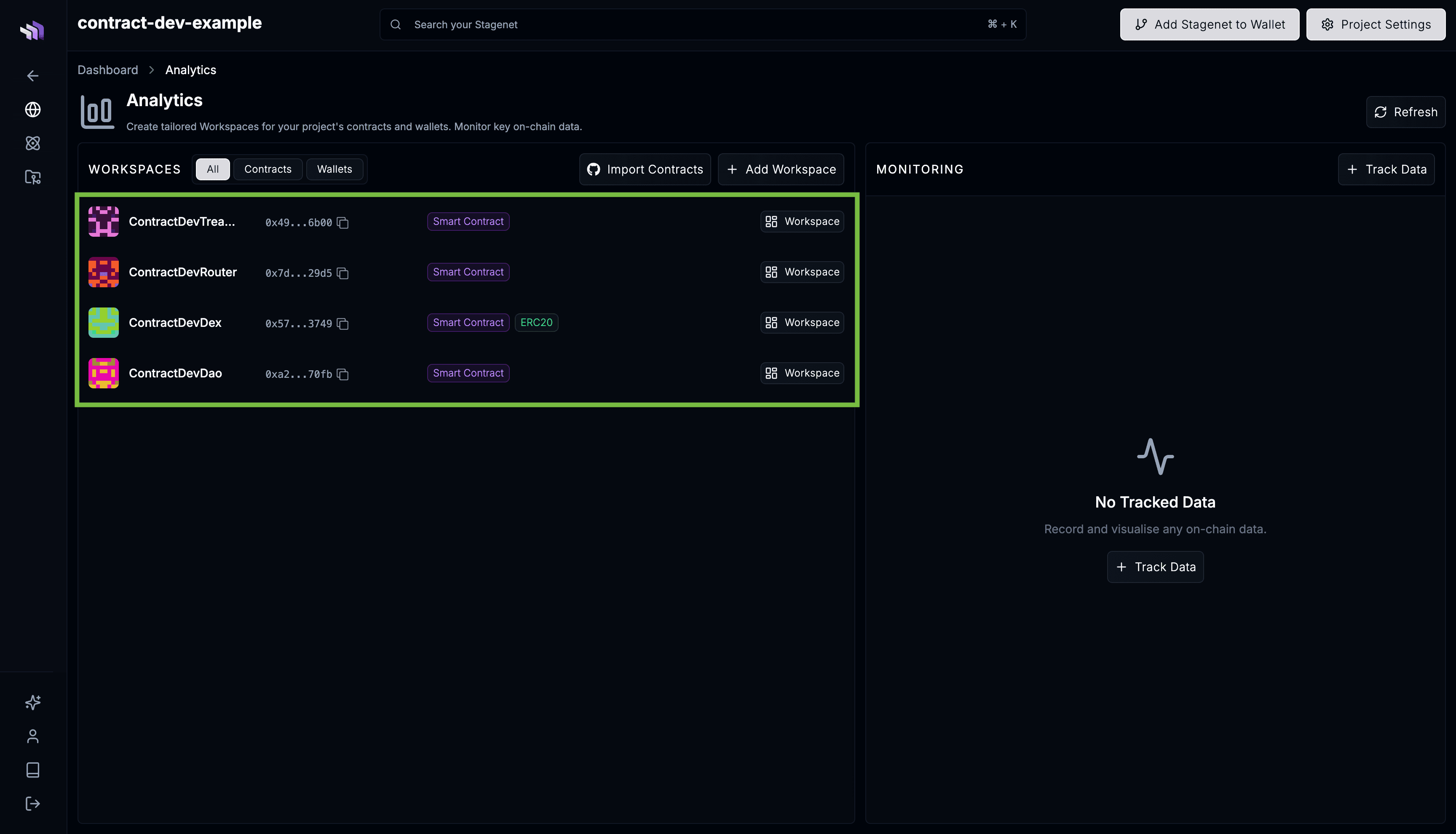Image resolution: width=1456 pixels, height=834 pixels.
Task: Click the ContractDevTrea... avatar thumbnail
Action: (104, 222)
